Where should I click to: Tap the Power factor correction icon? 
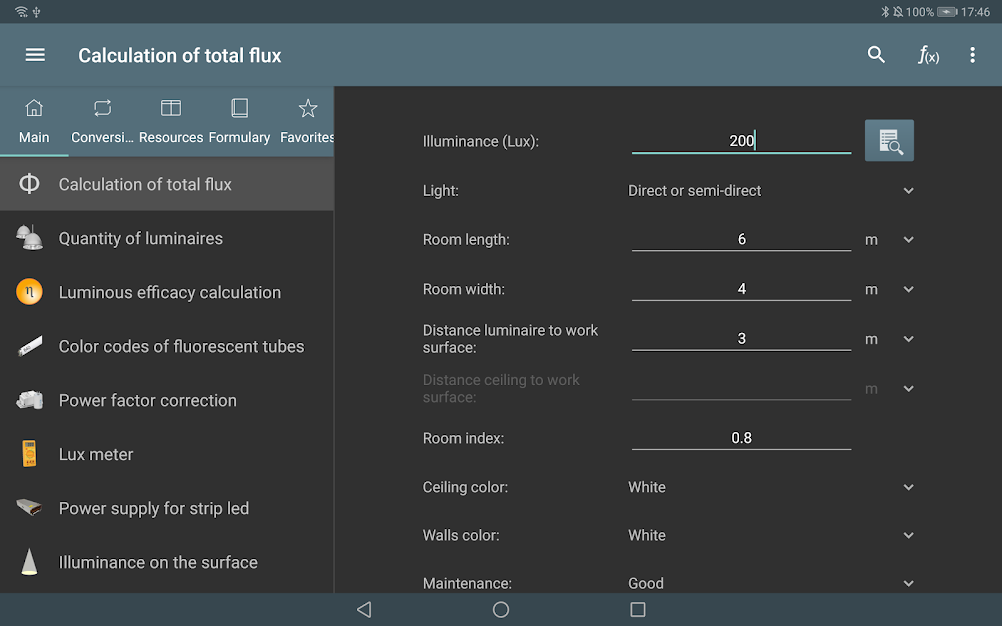(x=29, y=400)
